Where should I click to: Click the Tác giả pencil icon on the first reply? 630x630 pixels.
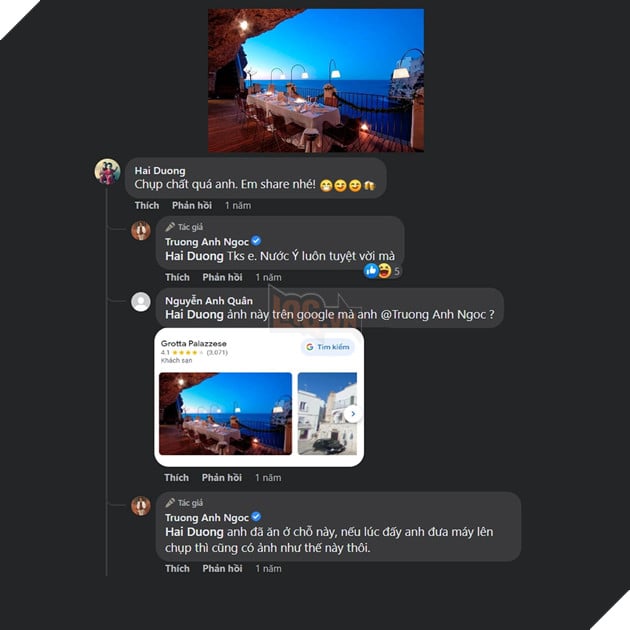pos(170,227)
